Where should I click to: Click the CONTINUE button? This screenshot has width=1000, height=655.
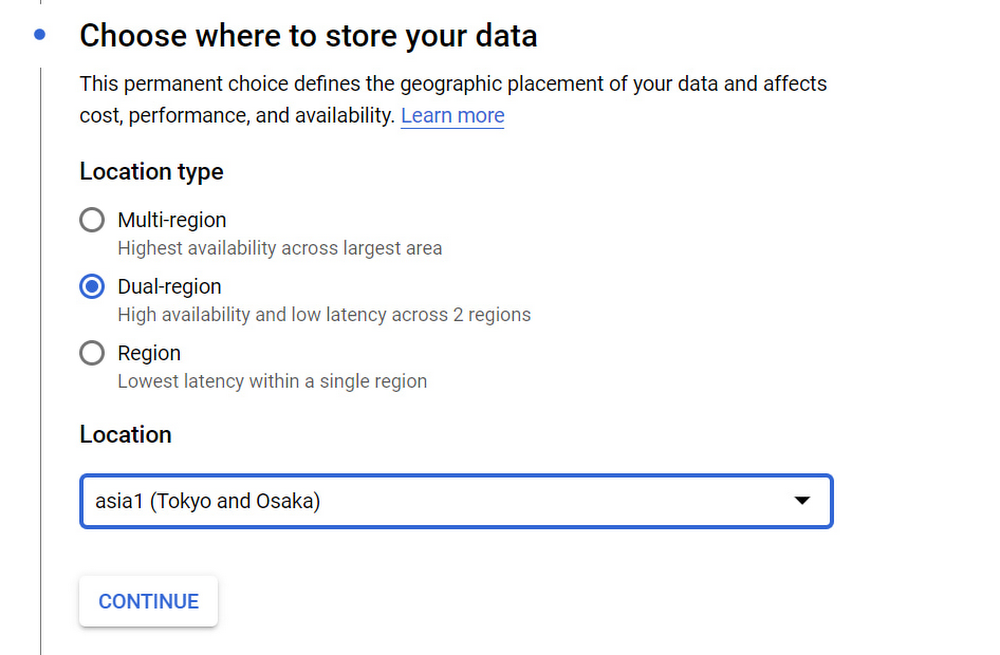[148, 601]
